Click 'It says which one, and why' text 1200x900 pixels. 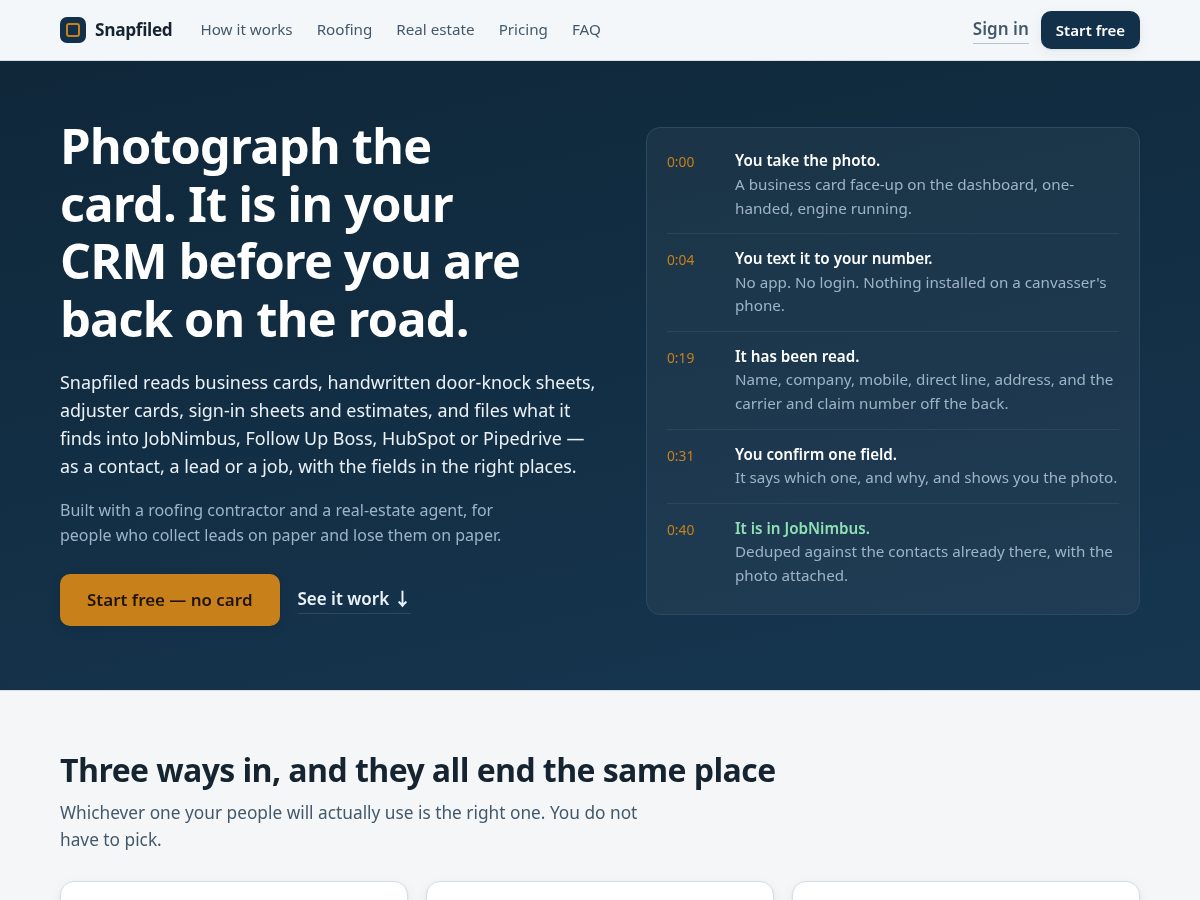(x=926, y=478)
